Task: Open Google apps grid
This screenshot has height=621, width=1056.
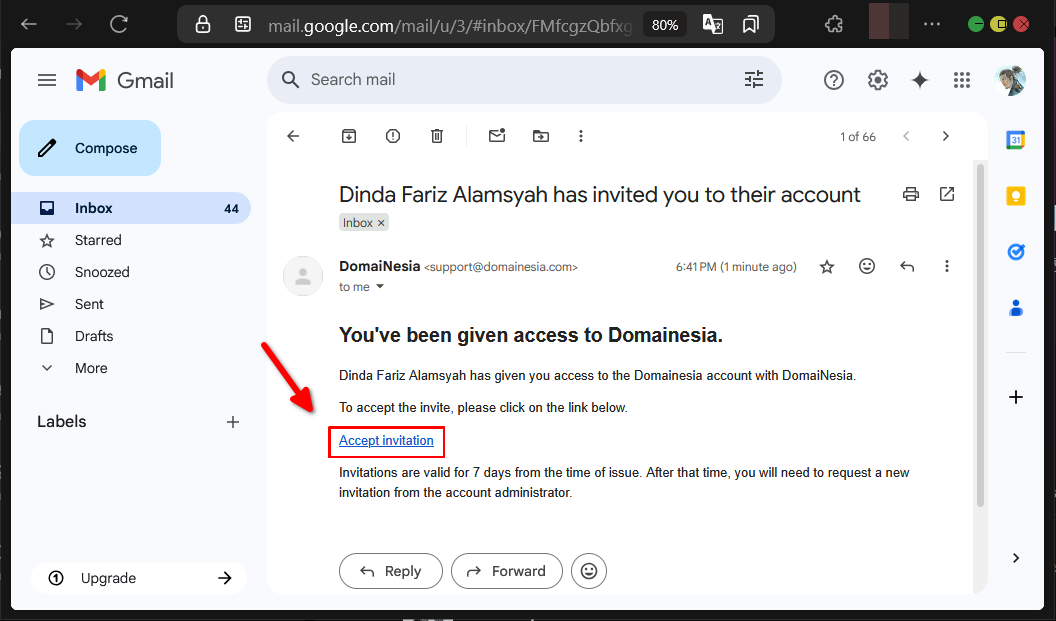Action: pos(962,80)
